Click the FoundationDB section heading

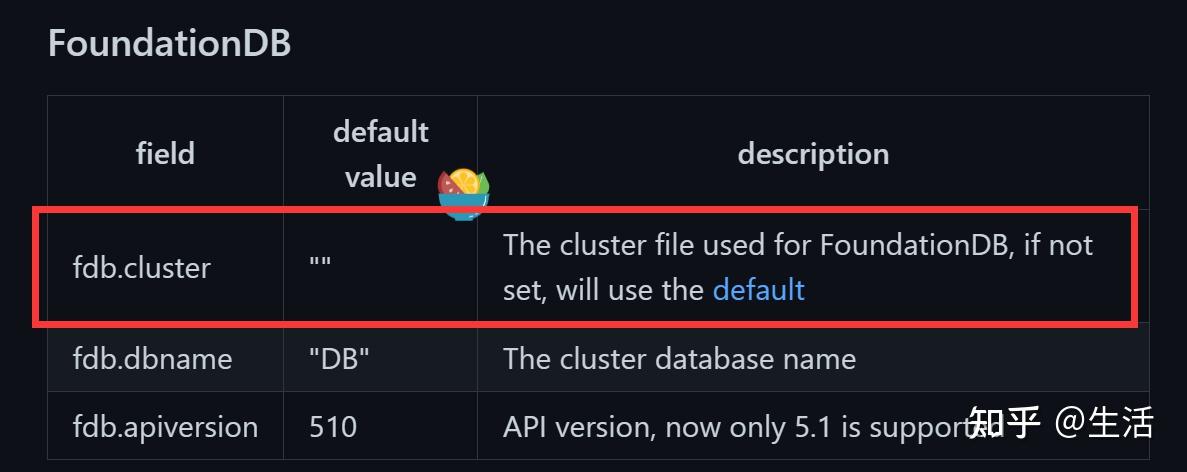(169, 44)
